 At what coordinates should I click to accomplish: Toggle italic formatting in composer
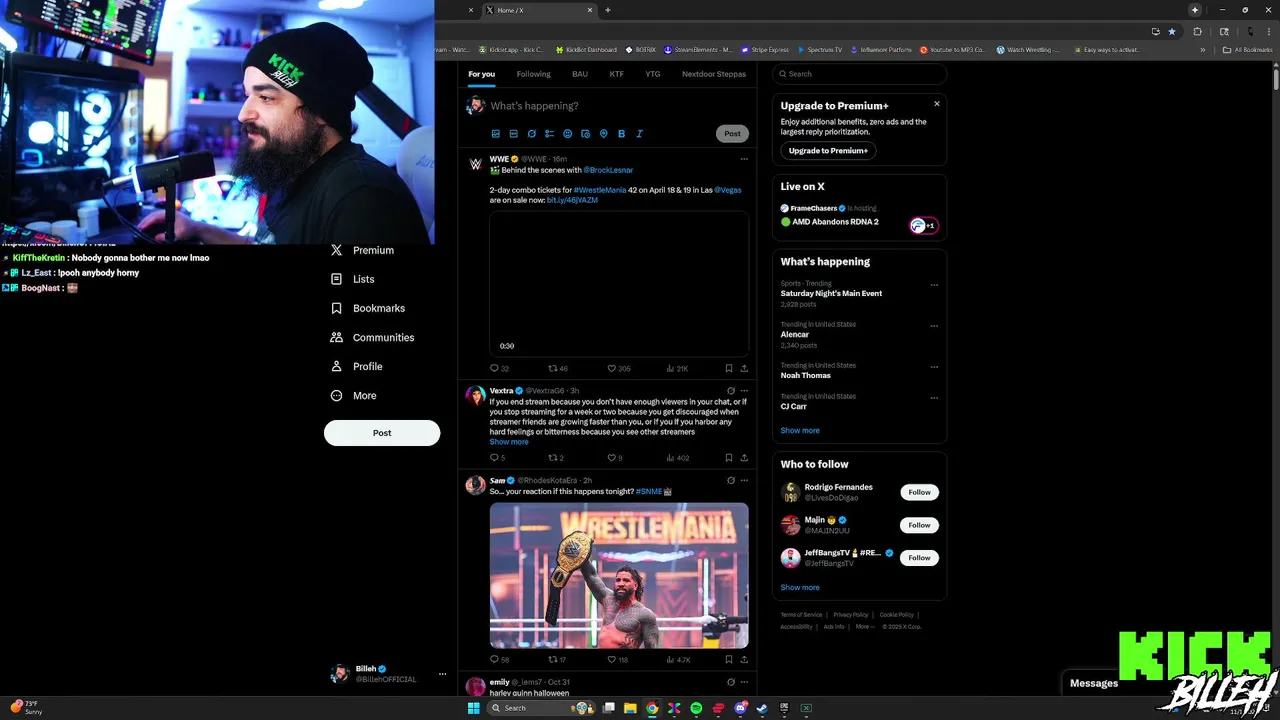coord(639,134)
